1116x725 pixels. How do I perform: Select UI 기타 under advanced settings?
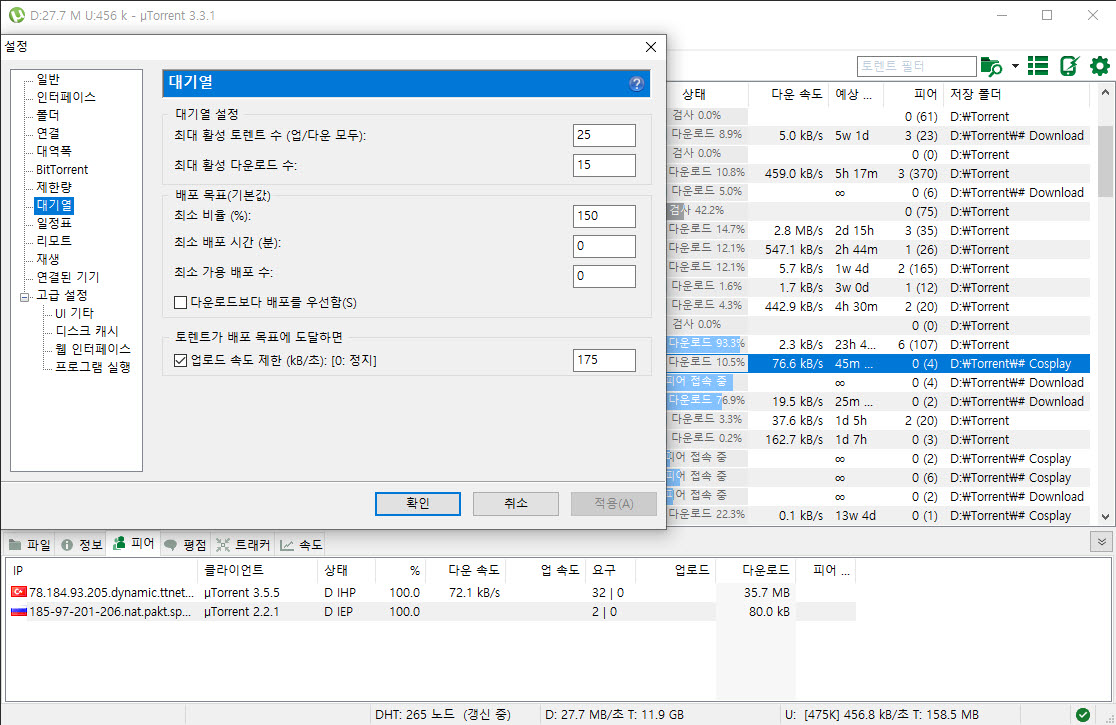coord(74,313)
